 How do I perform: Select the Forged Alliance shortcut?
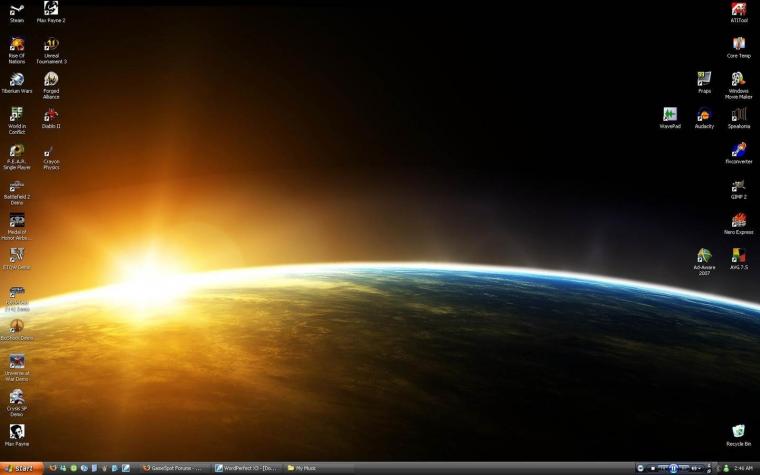coord(51,86)
